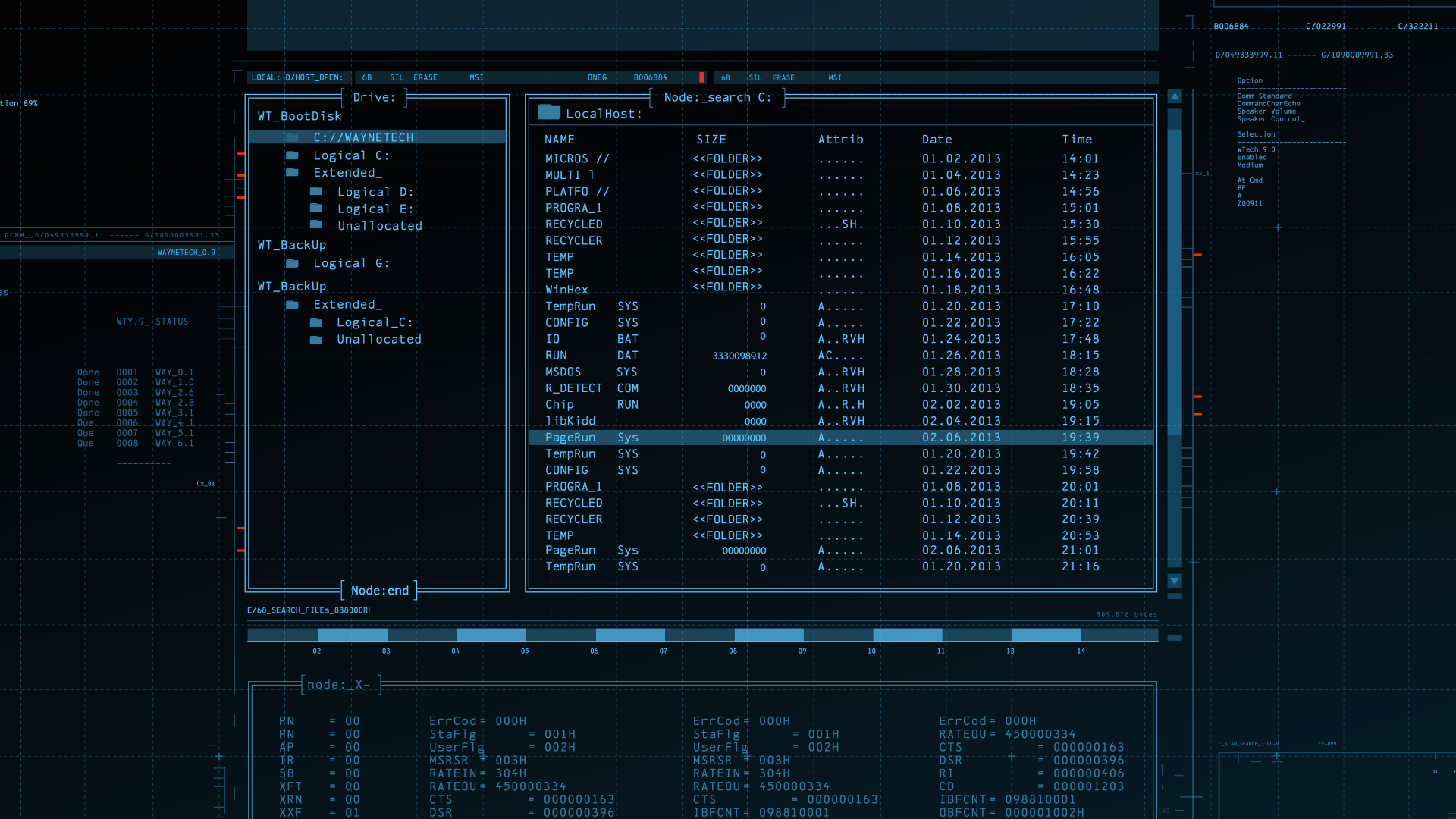
Task: Click the folder icon next to Logical G:
Action: click(x=292, y=264)
